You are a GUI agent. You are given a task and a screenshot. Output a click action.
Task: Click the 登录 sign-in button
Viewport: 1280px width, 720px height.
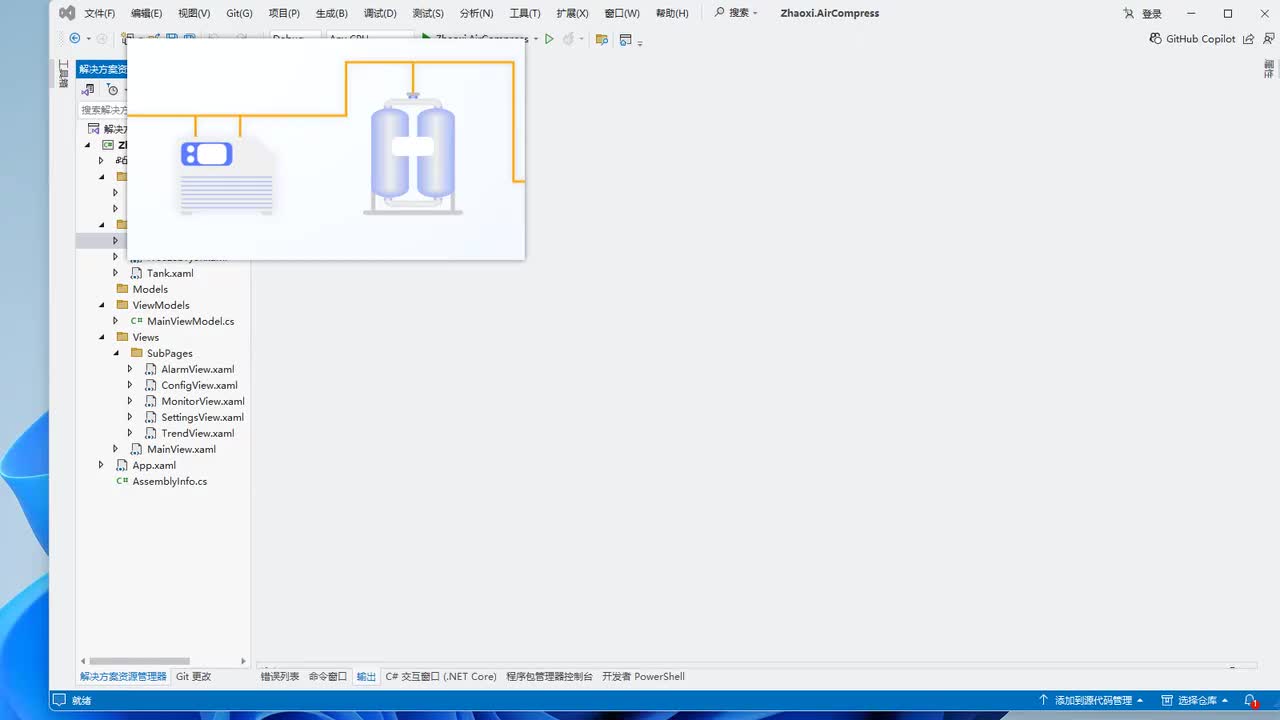pos(1152,14)
